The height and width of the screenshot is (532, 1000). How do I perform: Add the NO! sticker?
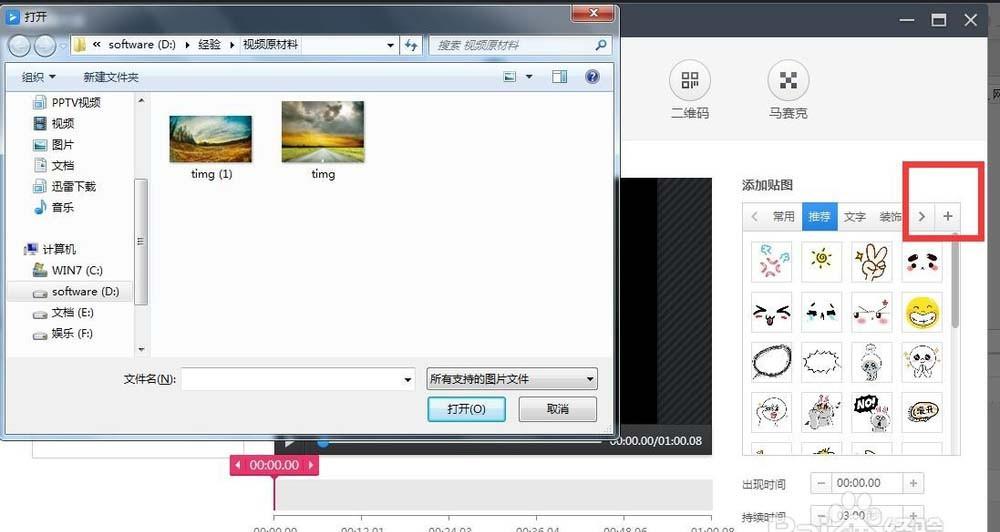point(872,409)
